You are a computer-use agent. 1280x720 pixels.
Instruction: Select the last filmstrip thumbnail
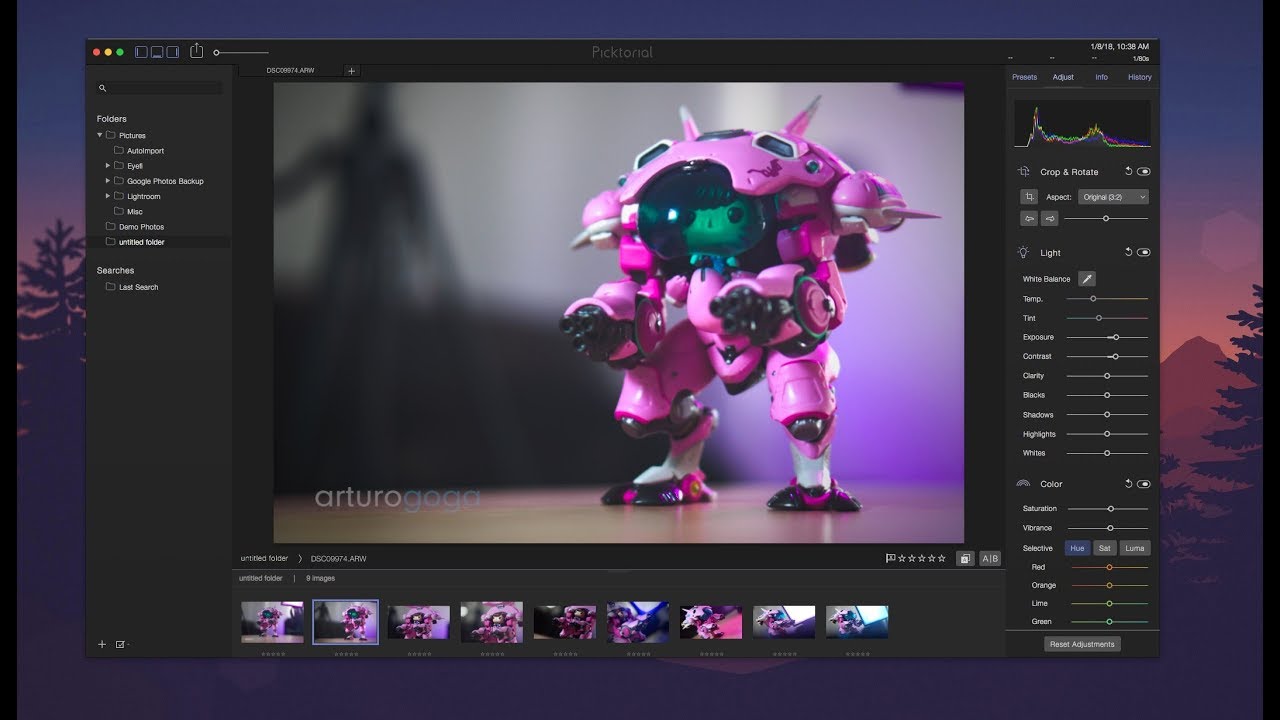pyautogui.click(x=857, y=622)
